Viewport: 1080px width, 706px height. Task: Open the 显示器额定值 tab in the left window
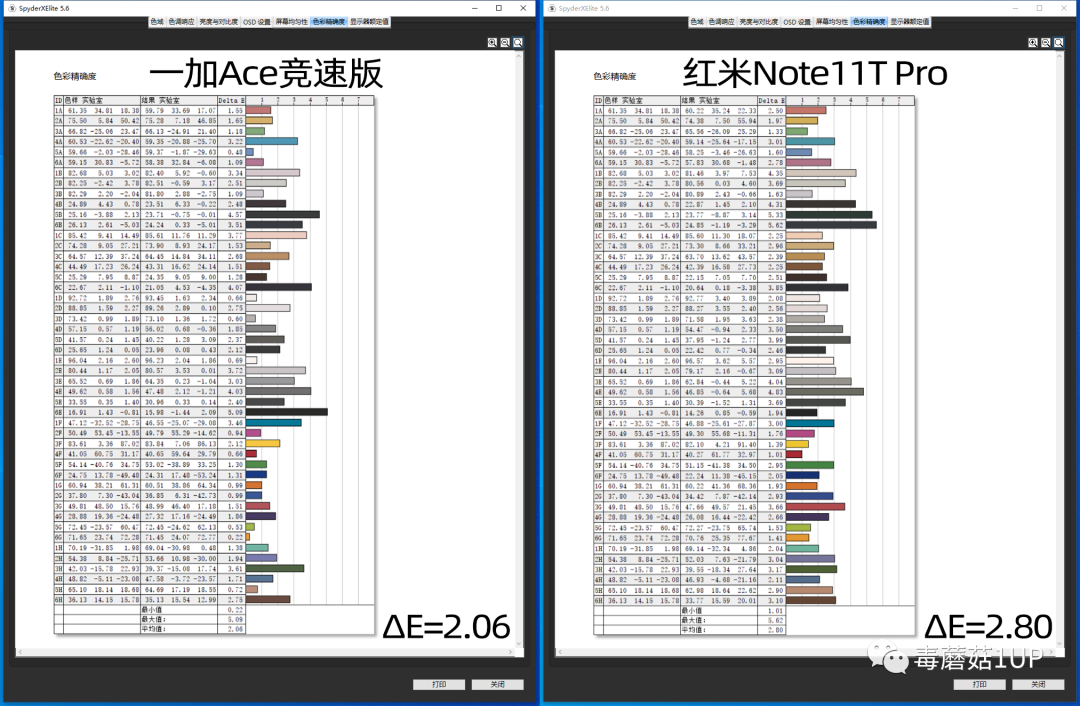coord(369,22)
